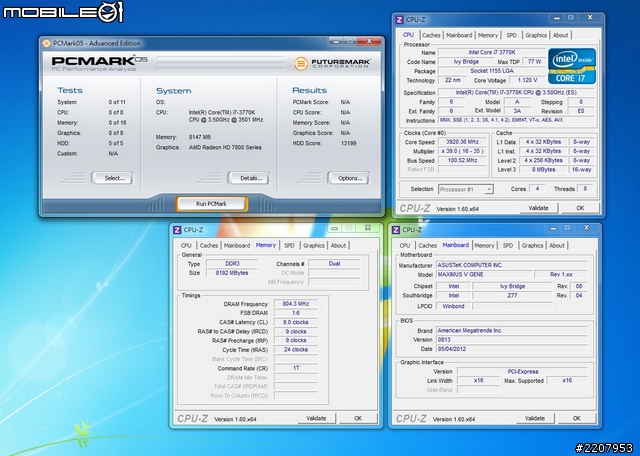
Task: Select CPU tab in Mainboard CPU-Z window
Action: pos(405,246)
